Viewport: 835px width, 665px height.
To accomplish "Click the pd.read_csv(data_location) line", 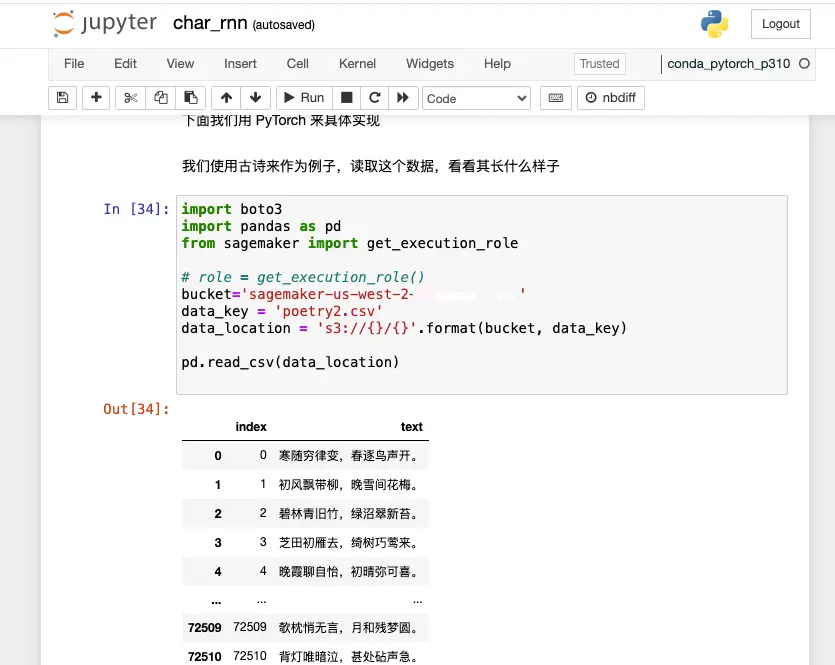I will 290,362.
